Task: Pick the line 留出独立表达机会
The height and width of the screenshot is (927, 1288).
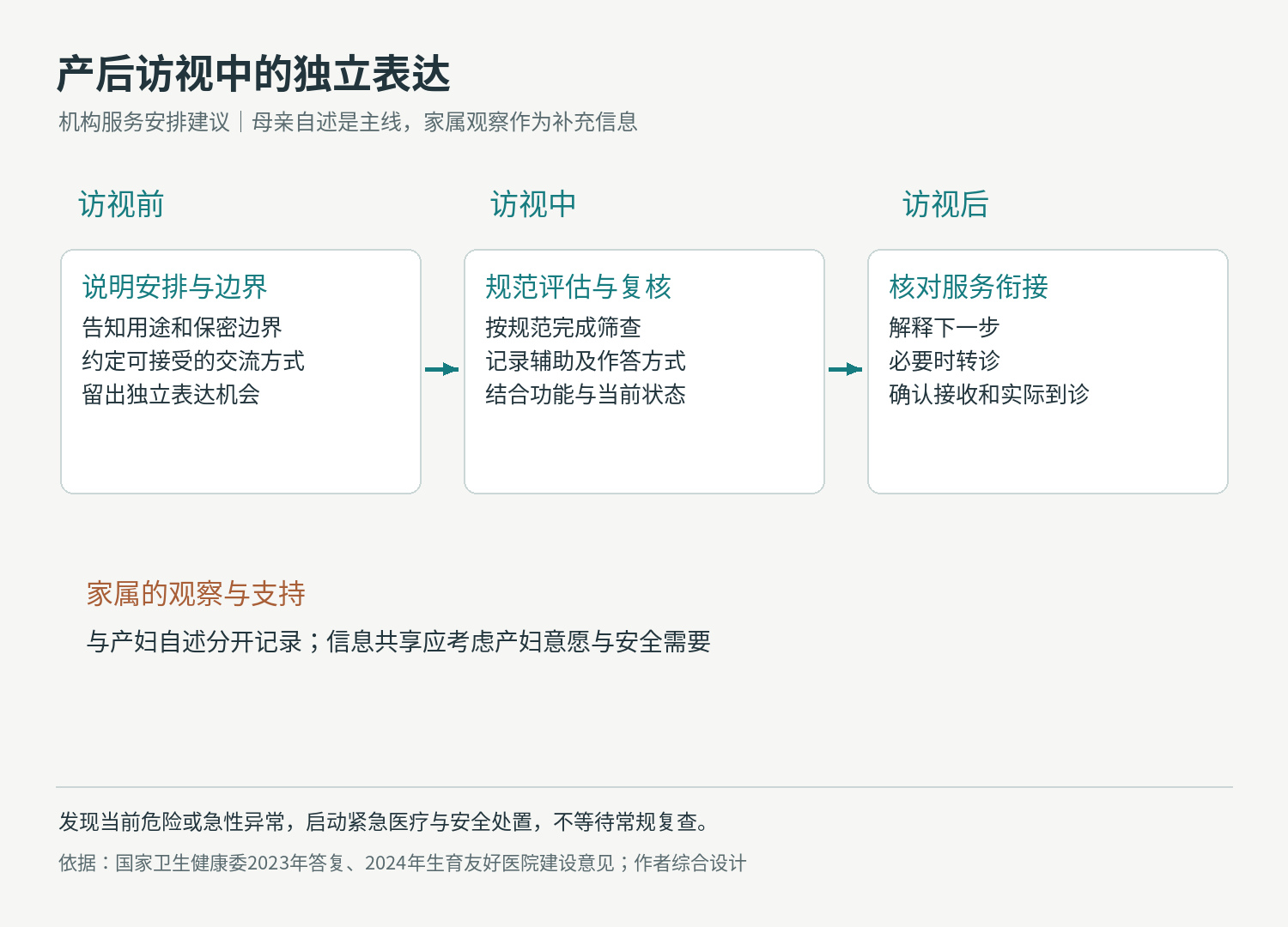Action: 171,394
